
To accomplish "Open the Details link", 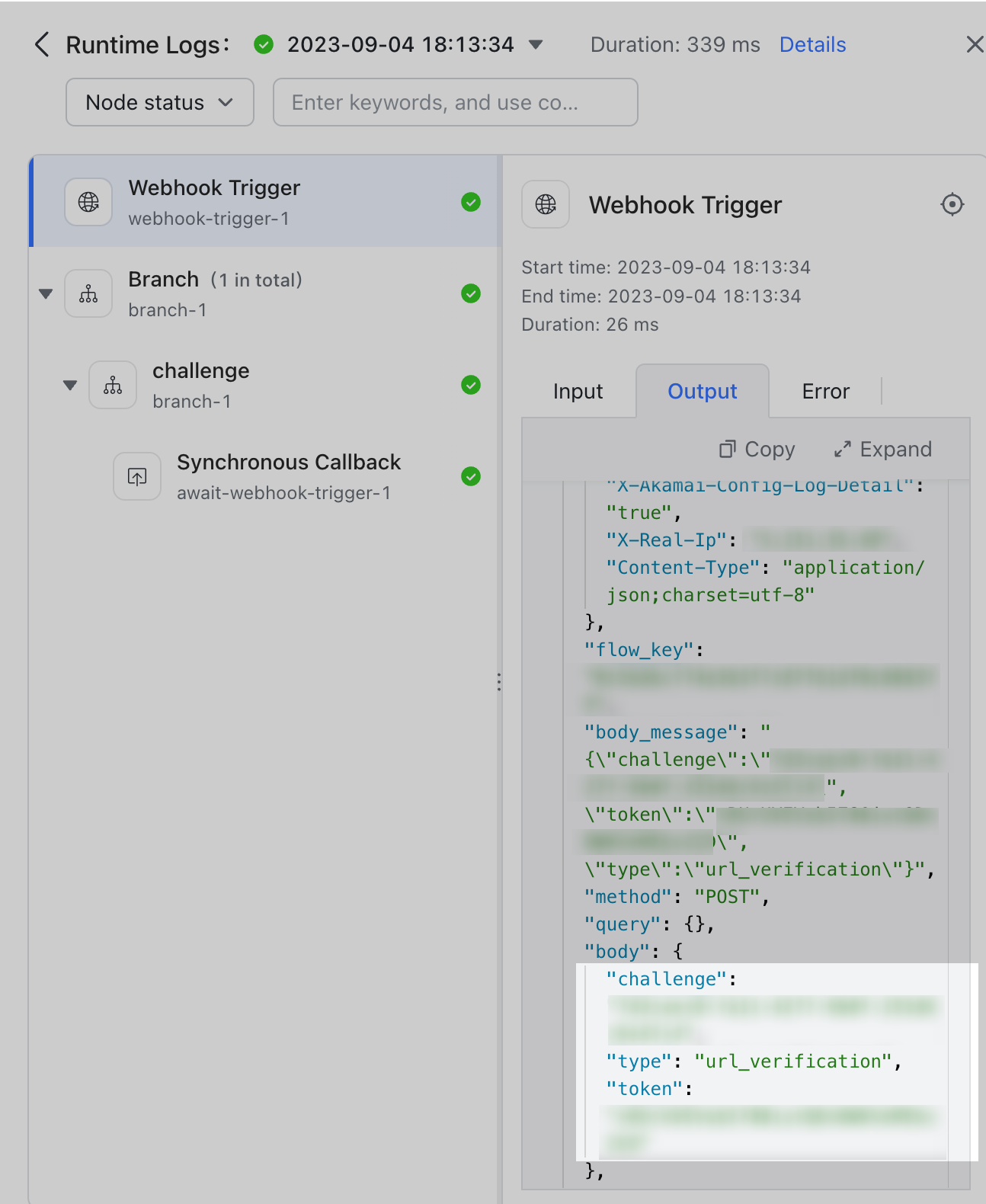I will 812,45.
